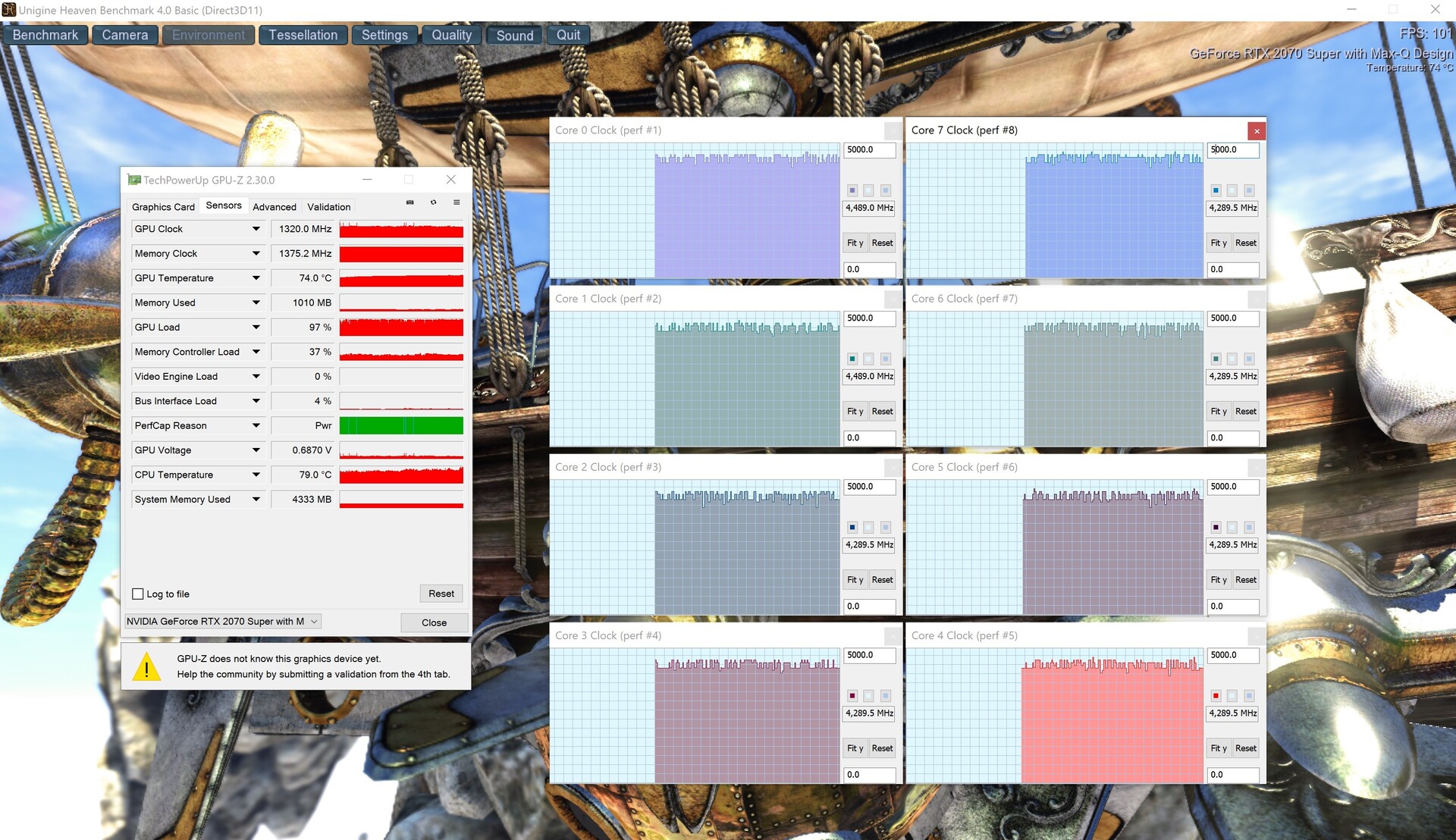
Task: Select the Sensors tab in GPU-Z
Action: pyautogui.click(x=224, y=205)
